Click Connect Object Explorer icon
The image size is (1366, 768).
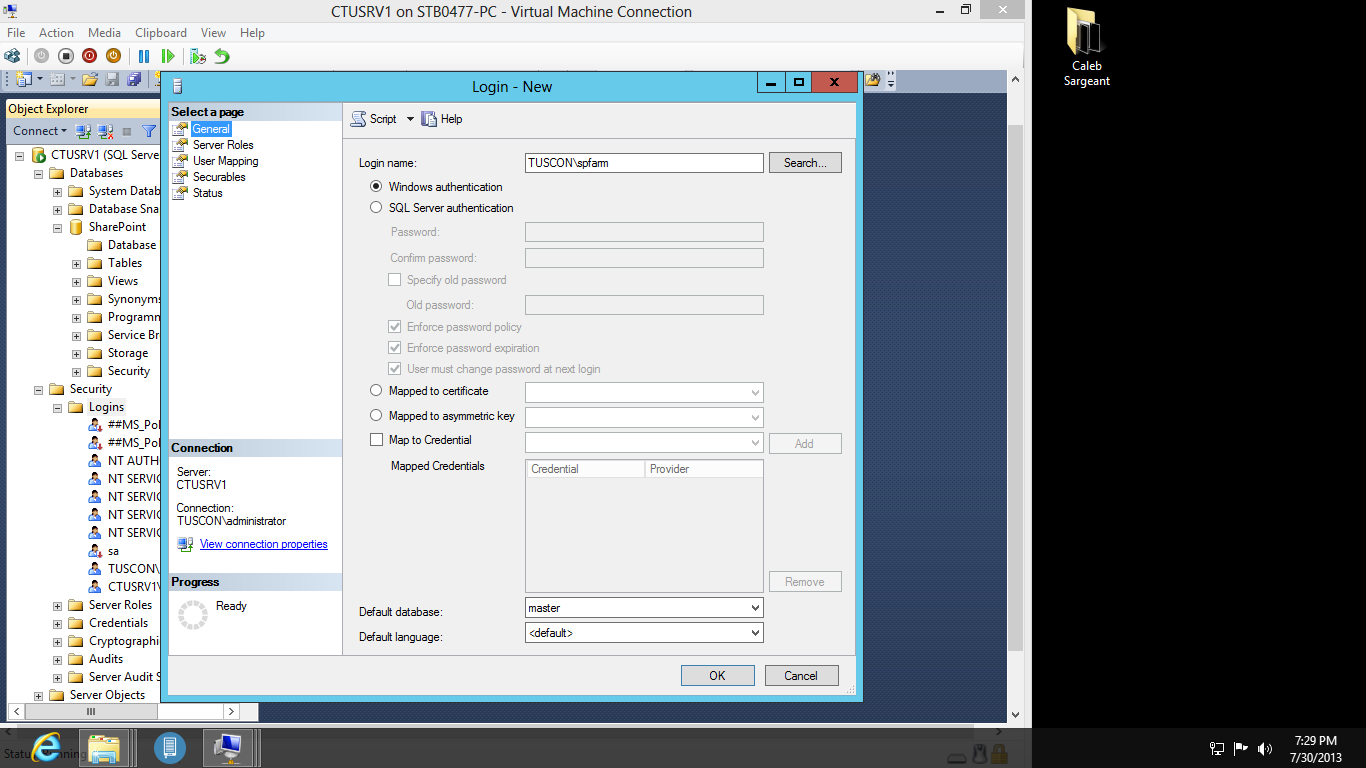pos(84,131)
